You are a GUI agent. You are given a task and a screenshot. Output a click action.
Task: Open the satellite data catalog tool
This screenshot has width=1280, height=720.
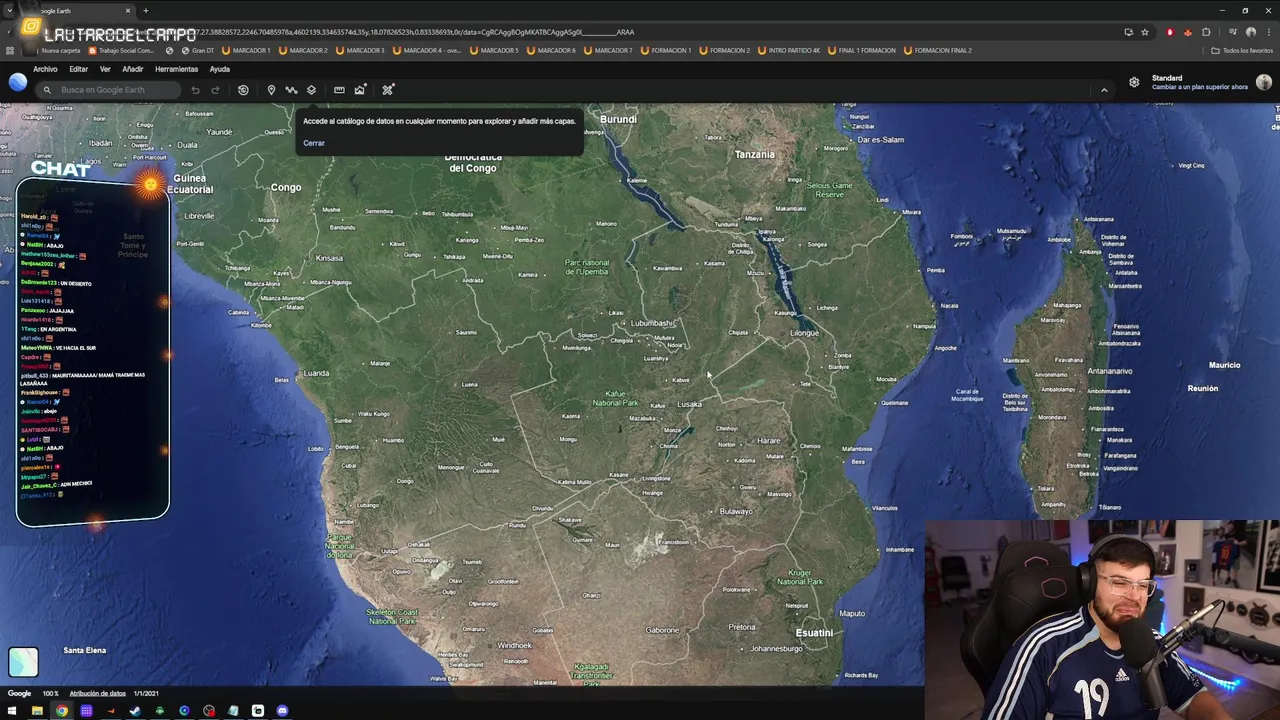coord(388,90)
